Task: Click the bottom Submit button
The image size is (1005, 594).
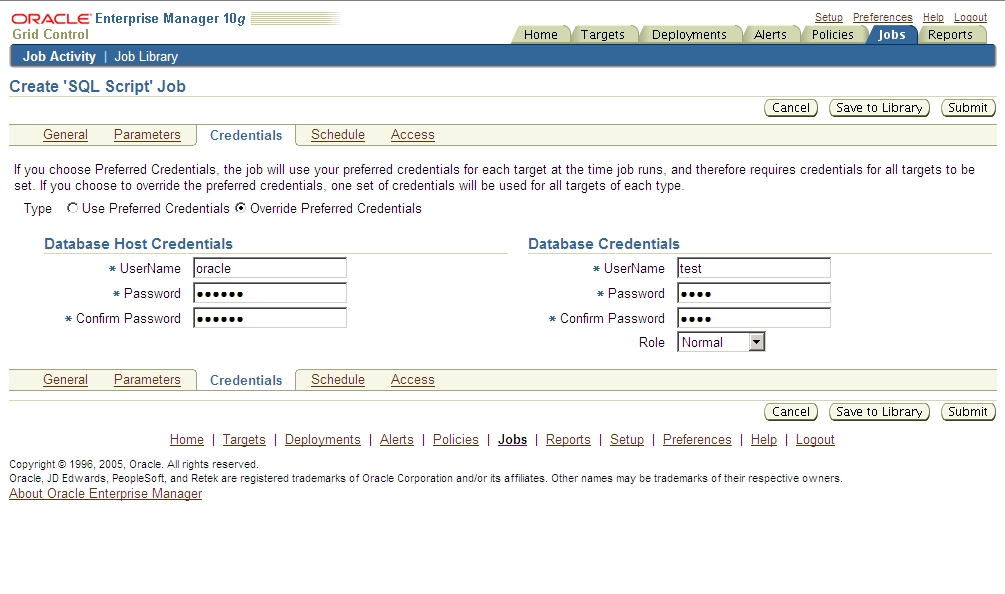Action: click(968, 411)
